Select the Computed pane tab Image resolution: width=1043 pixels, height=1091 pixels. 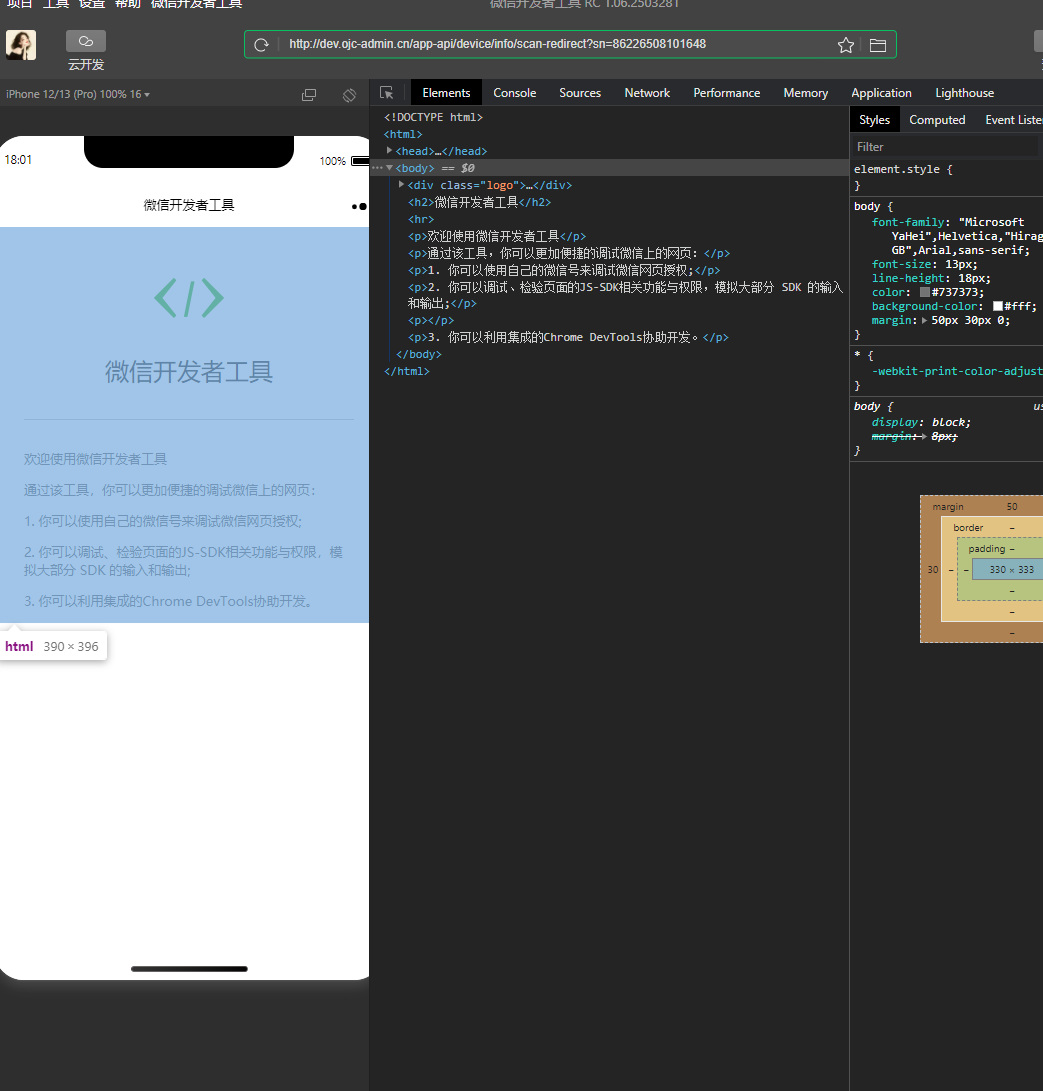pos(937,120)
